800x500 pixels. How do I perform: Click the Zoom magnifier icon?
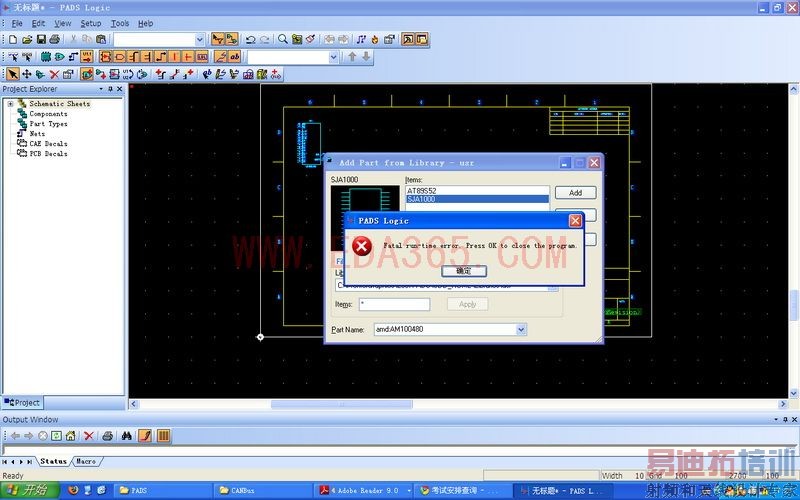284,39
